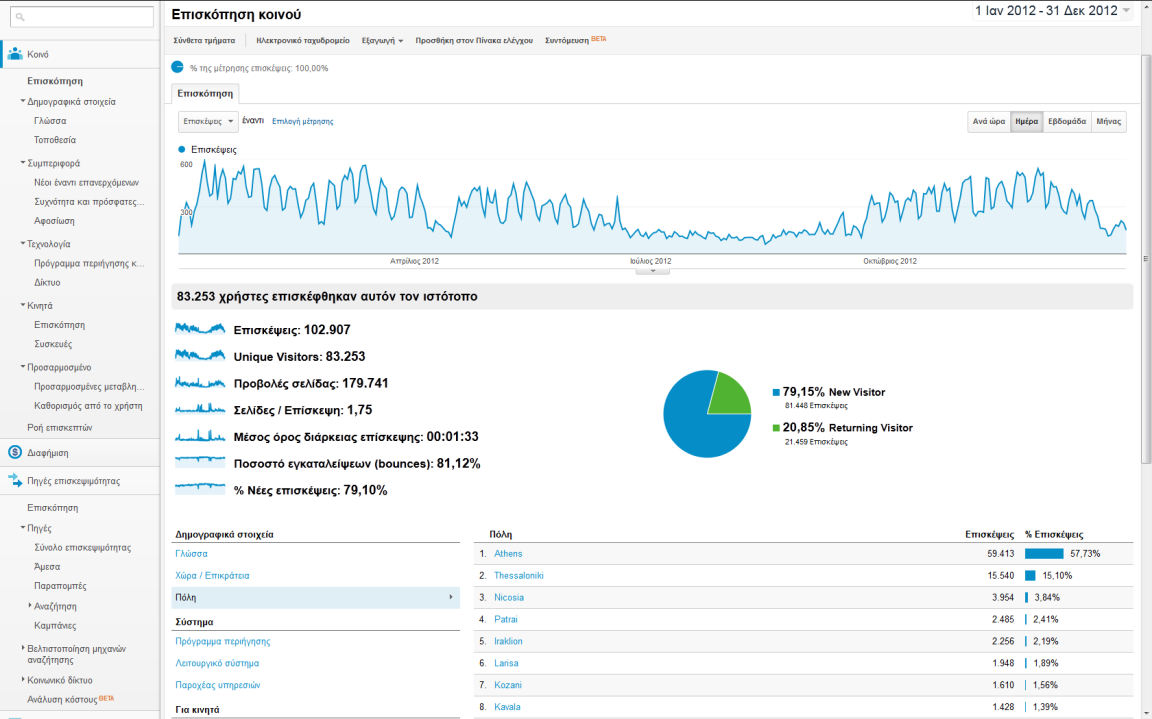
Task: Open the Επισκέψεις metric dropdown
Action: coord(208,121)
